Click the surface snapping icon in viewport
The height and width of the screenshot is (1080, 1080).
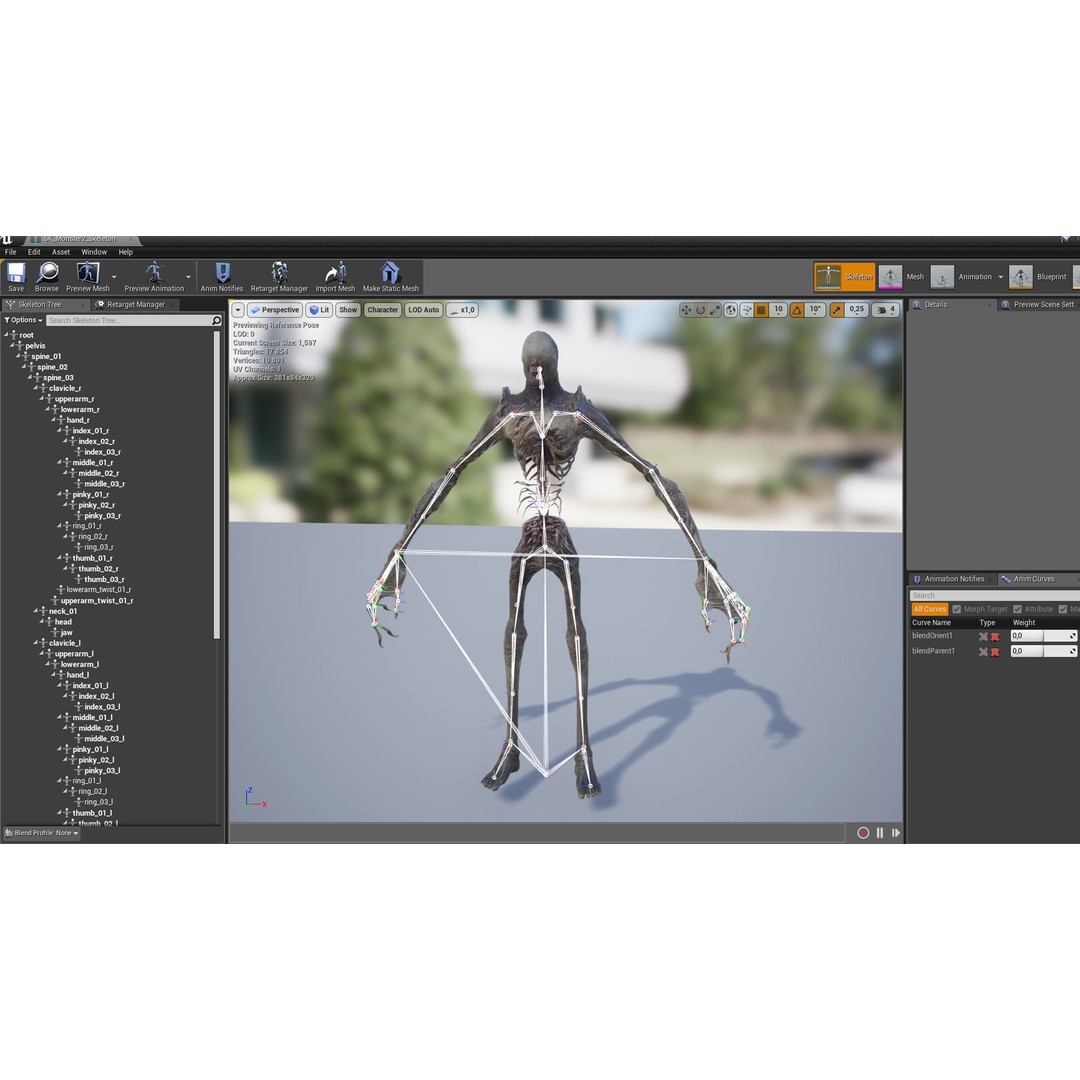coord(747,310)
